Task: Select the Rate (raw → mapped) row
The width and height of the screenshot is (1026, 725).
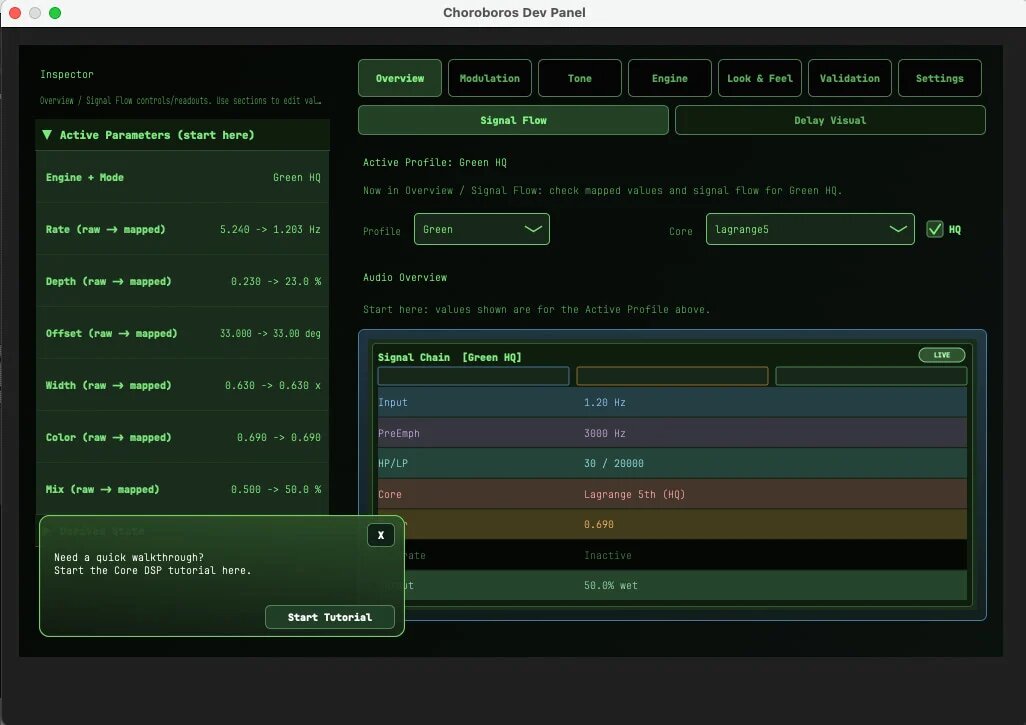Action: point(183,229)
